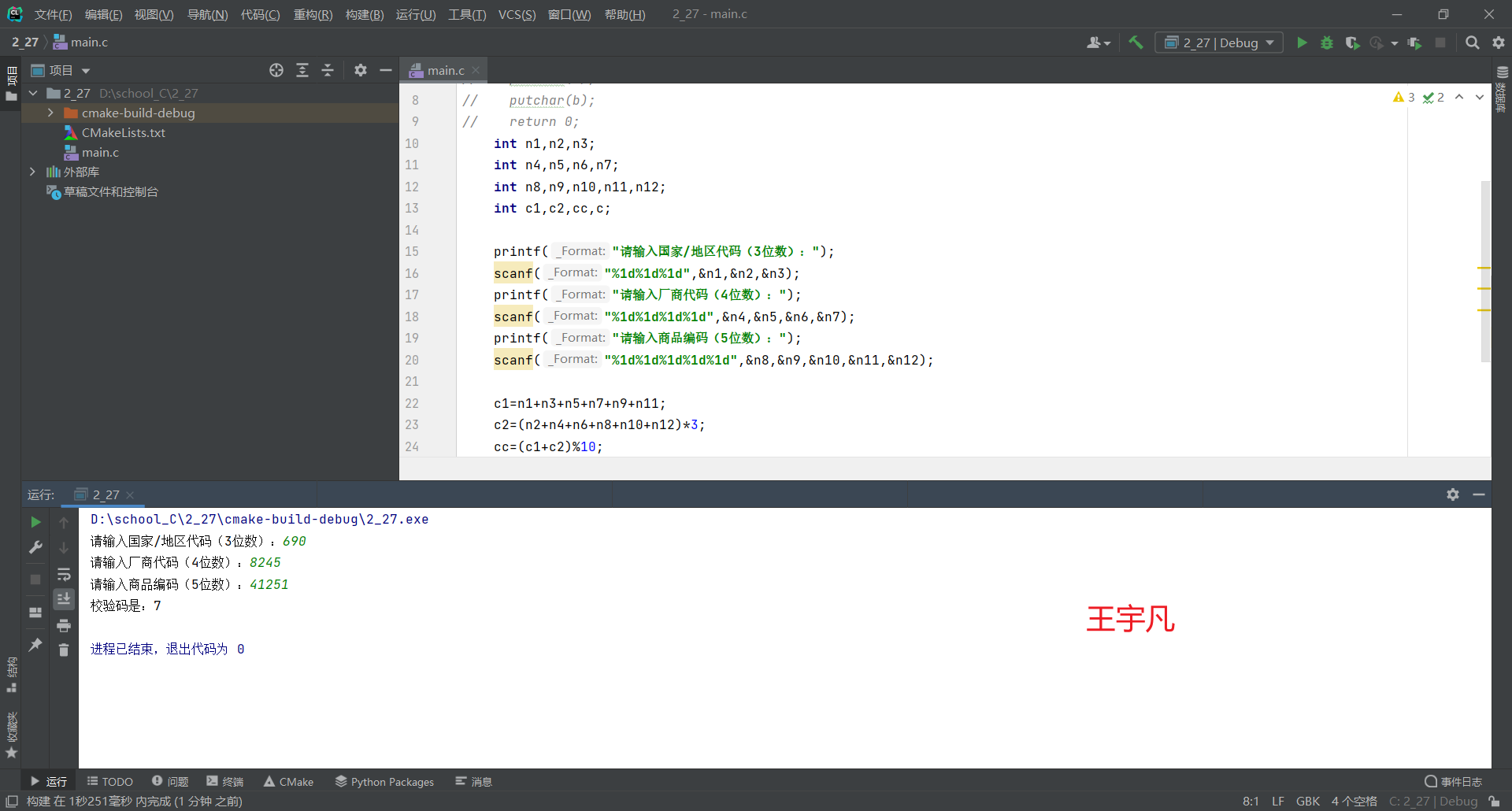Clear all console output with trash icon
This screenshot has height=811, width=1512.
[x=64, y=650]
